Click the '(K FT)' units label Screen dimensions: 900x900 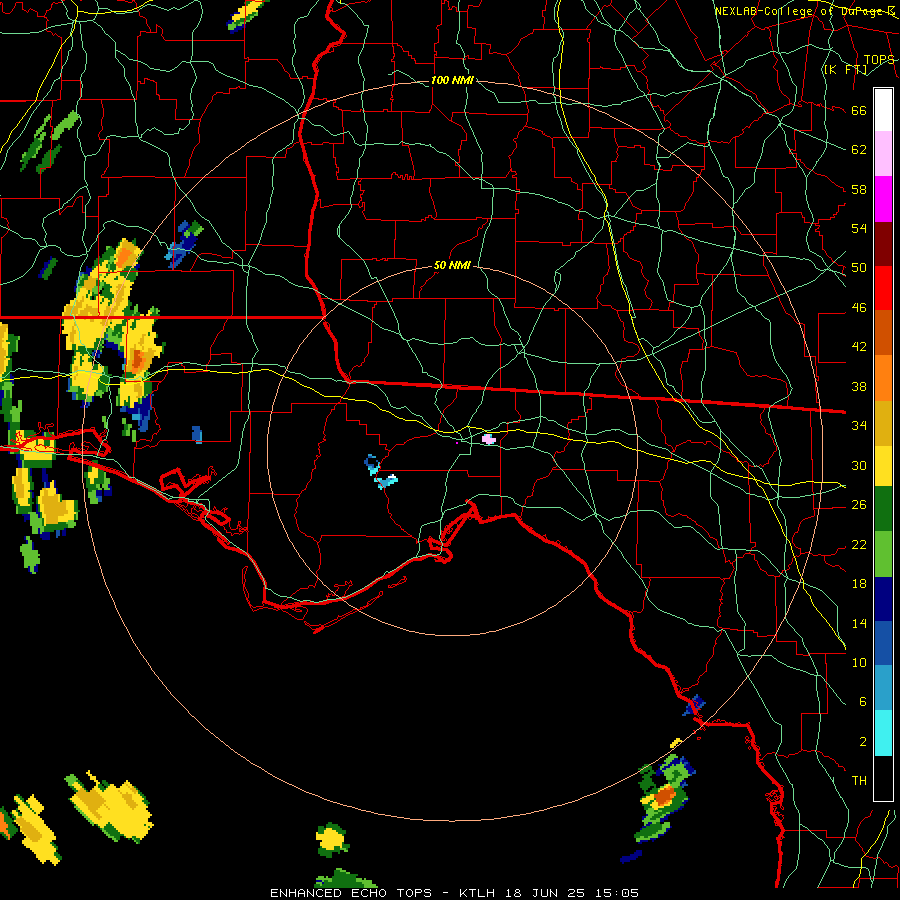[x=845, y=70]
